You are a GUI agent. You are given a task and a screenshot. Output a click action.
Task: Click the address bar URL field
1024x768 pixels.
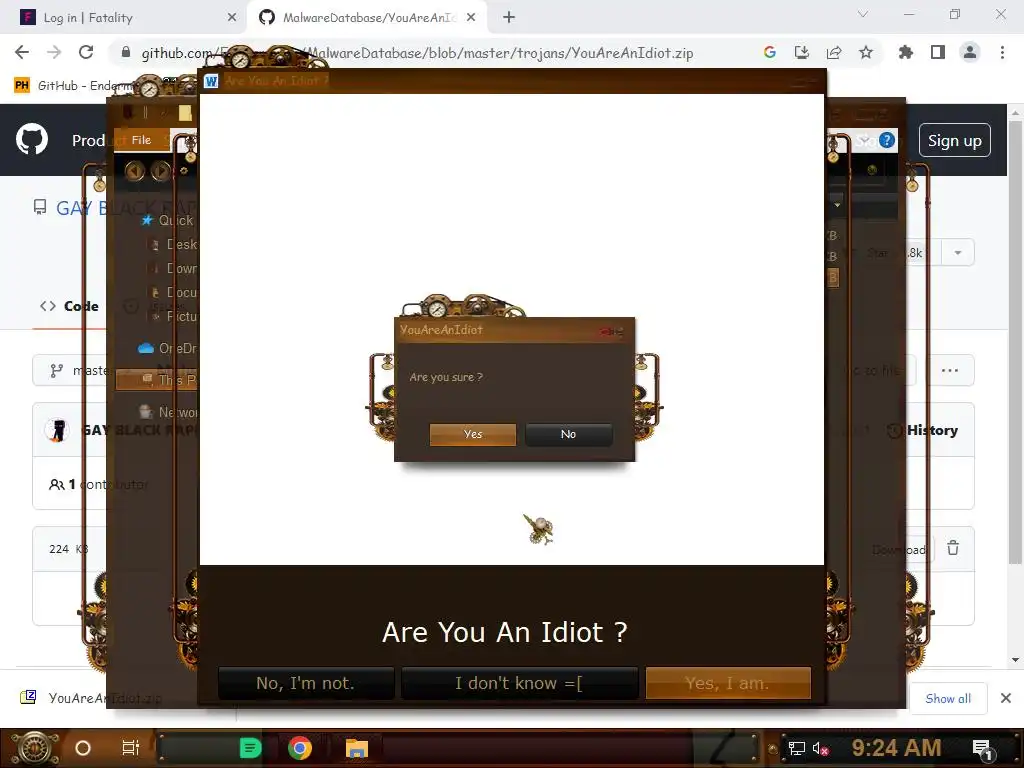(x=418, y=53)
